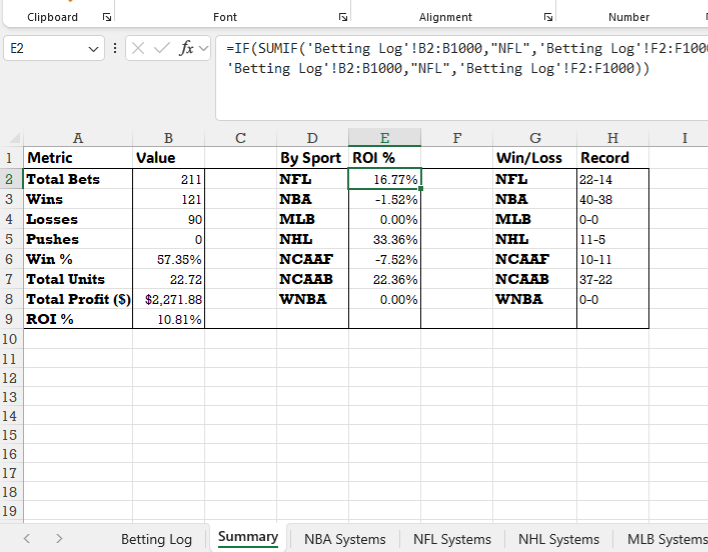708x552 pixels.
Task: Select the 'Losses' label cell
Action: click(78, 219)
